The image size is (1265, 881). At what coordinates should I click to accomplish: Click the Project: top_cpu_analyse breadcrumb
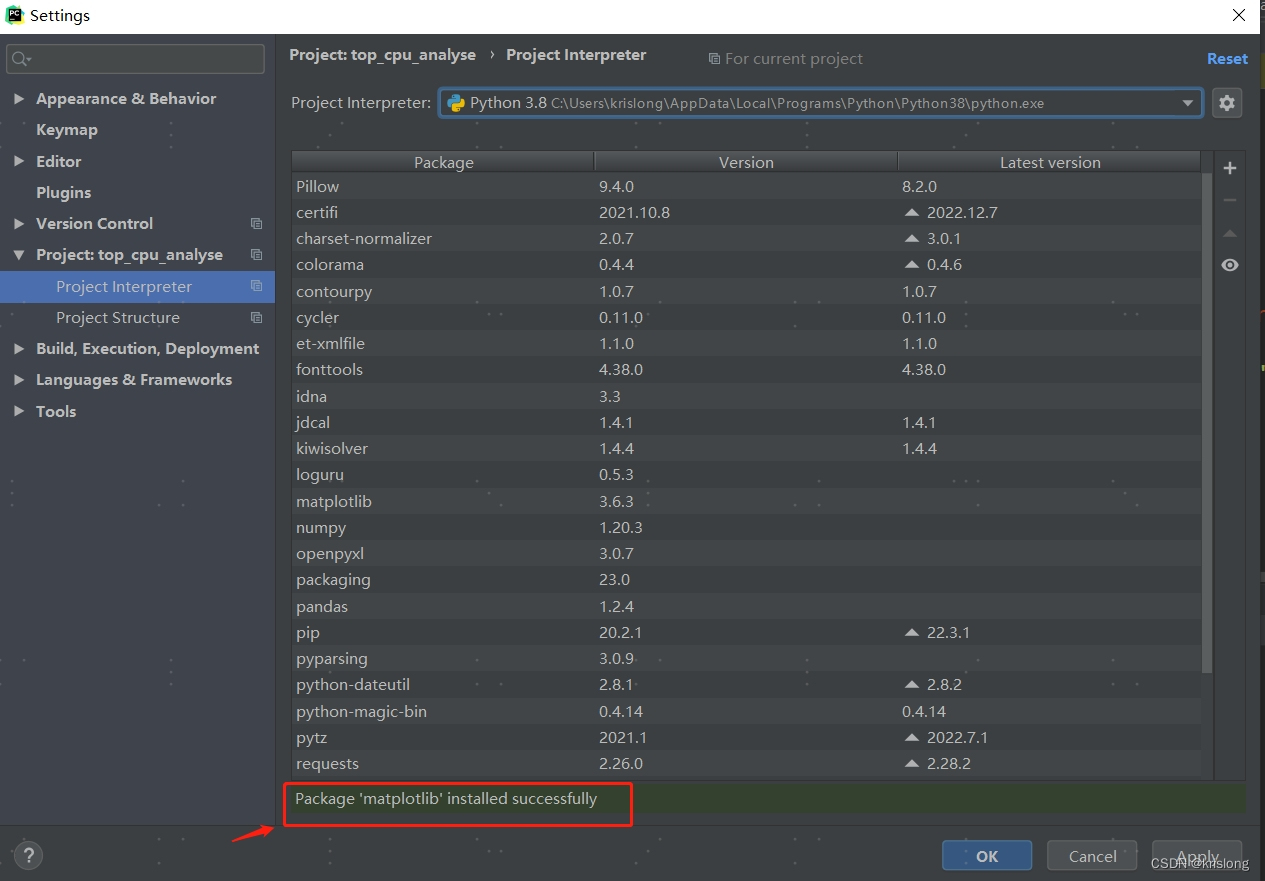[382, 55]
